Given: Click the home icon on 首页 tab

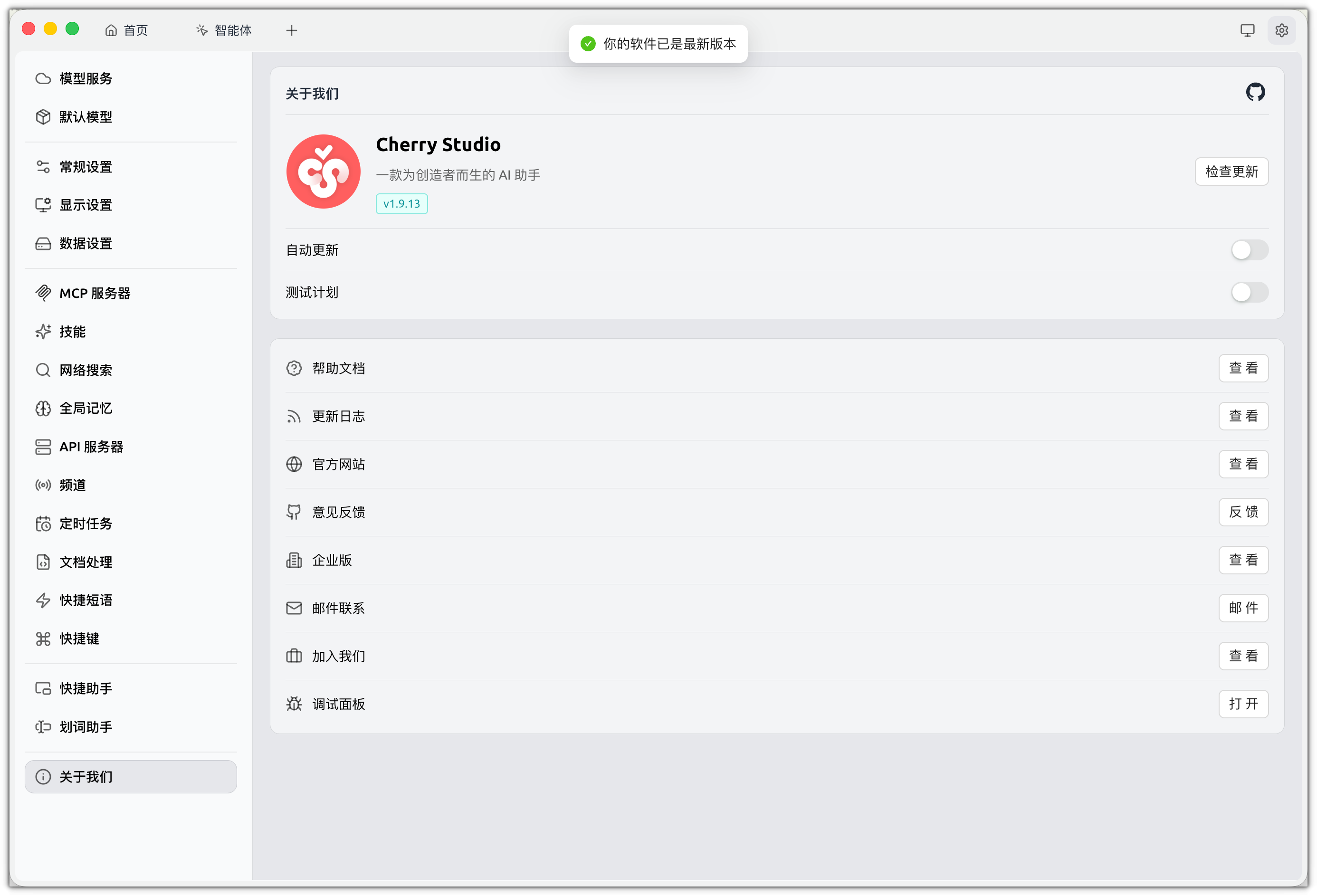Looking at the screenshot, I should 111,30.
